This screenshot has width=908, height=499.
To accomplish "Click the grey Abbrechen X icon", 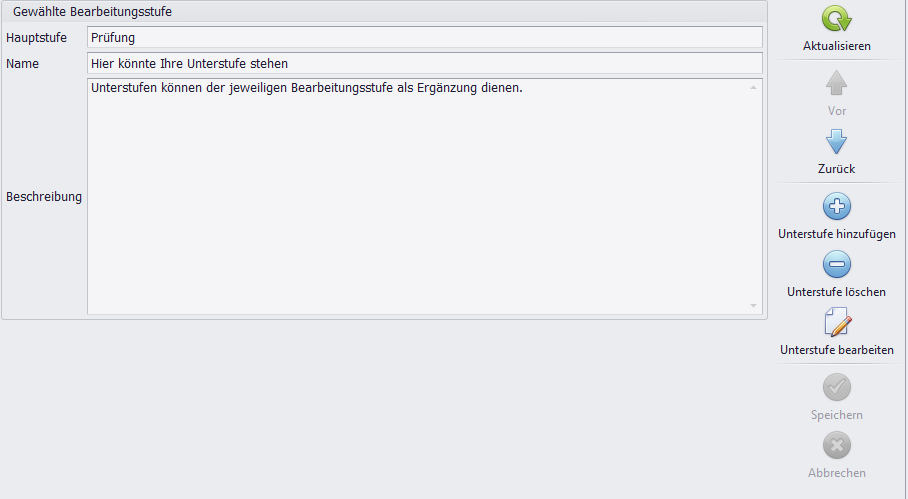I will [836, 445].
